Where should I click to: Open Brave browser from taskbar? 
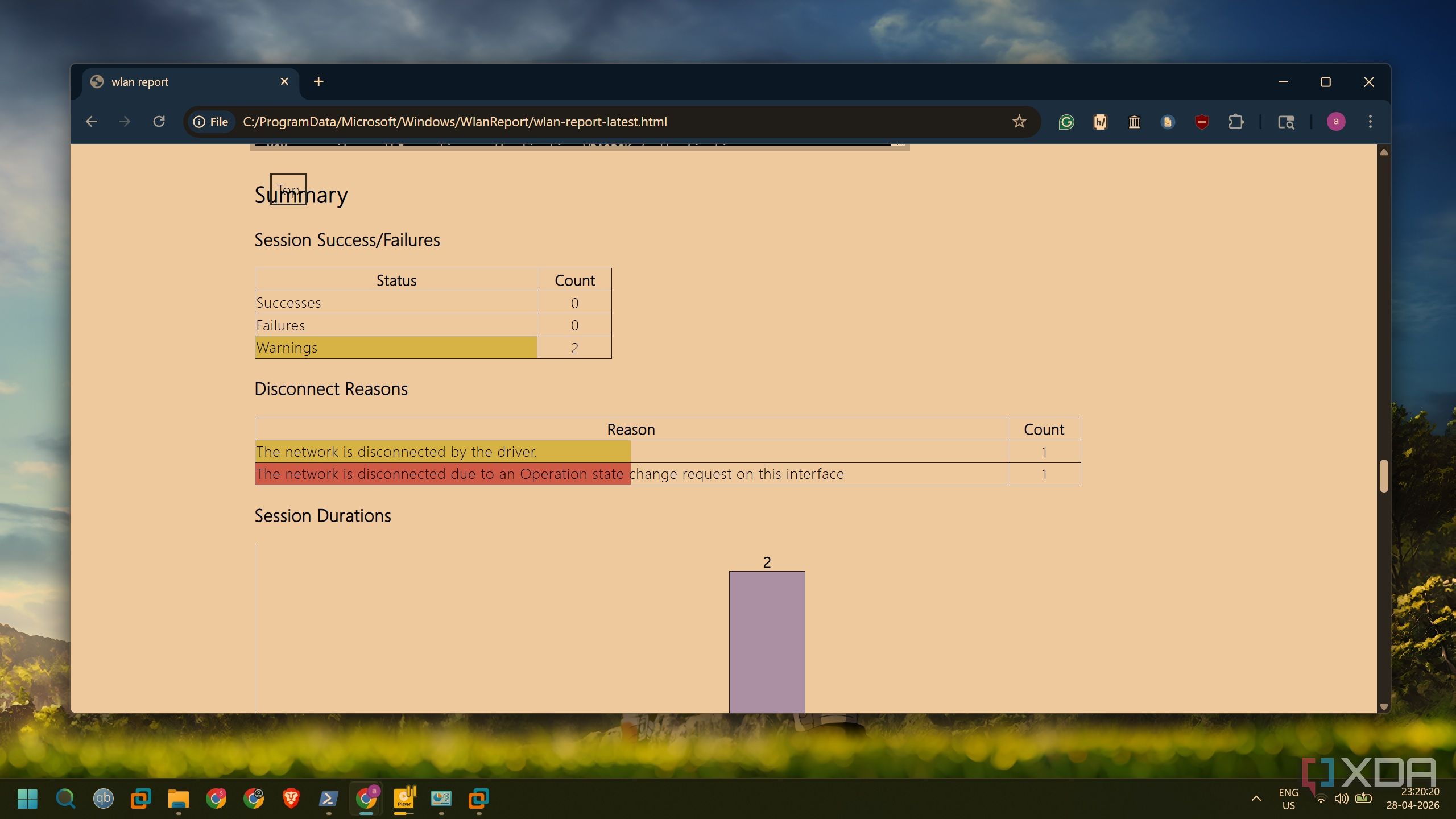click(291, 799)
